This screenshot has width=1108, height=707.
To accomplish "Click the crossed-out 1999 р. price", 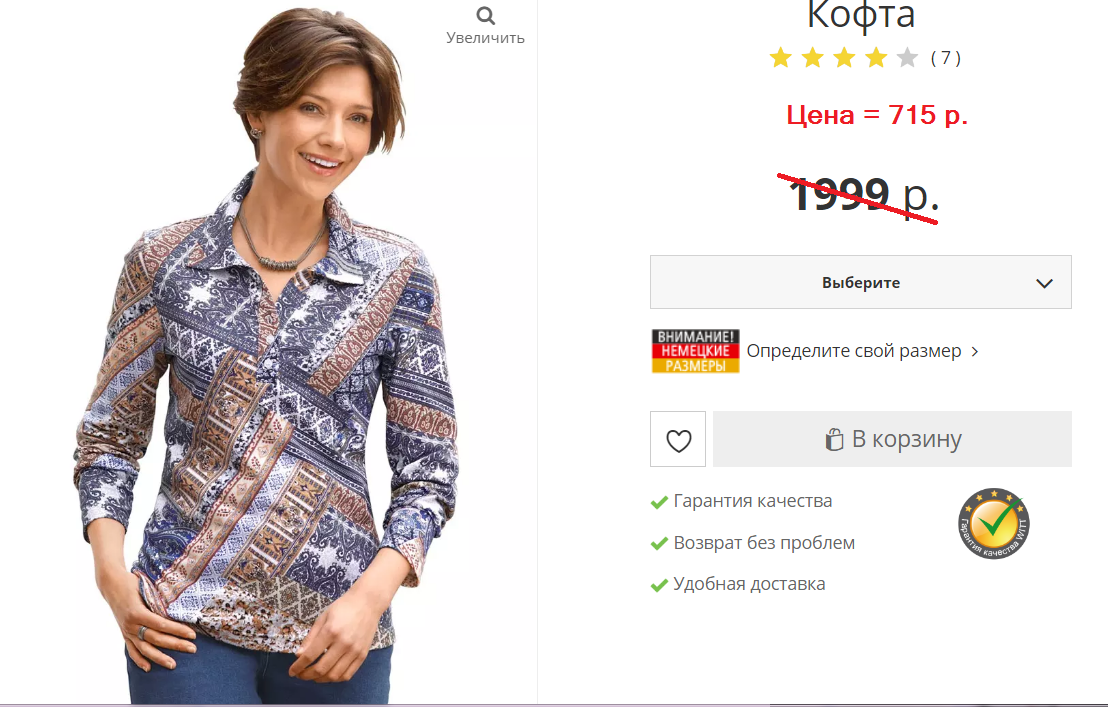I will coord(863,194).
